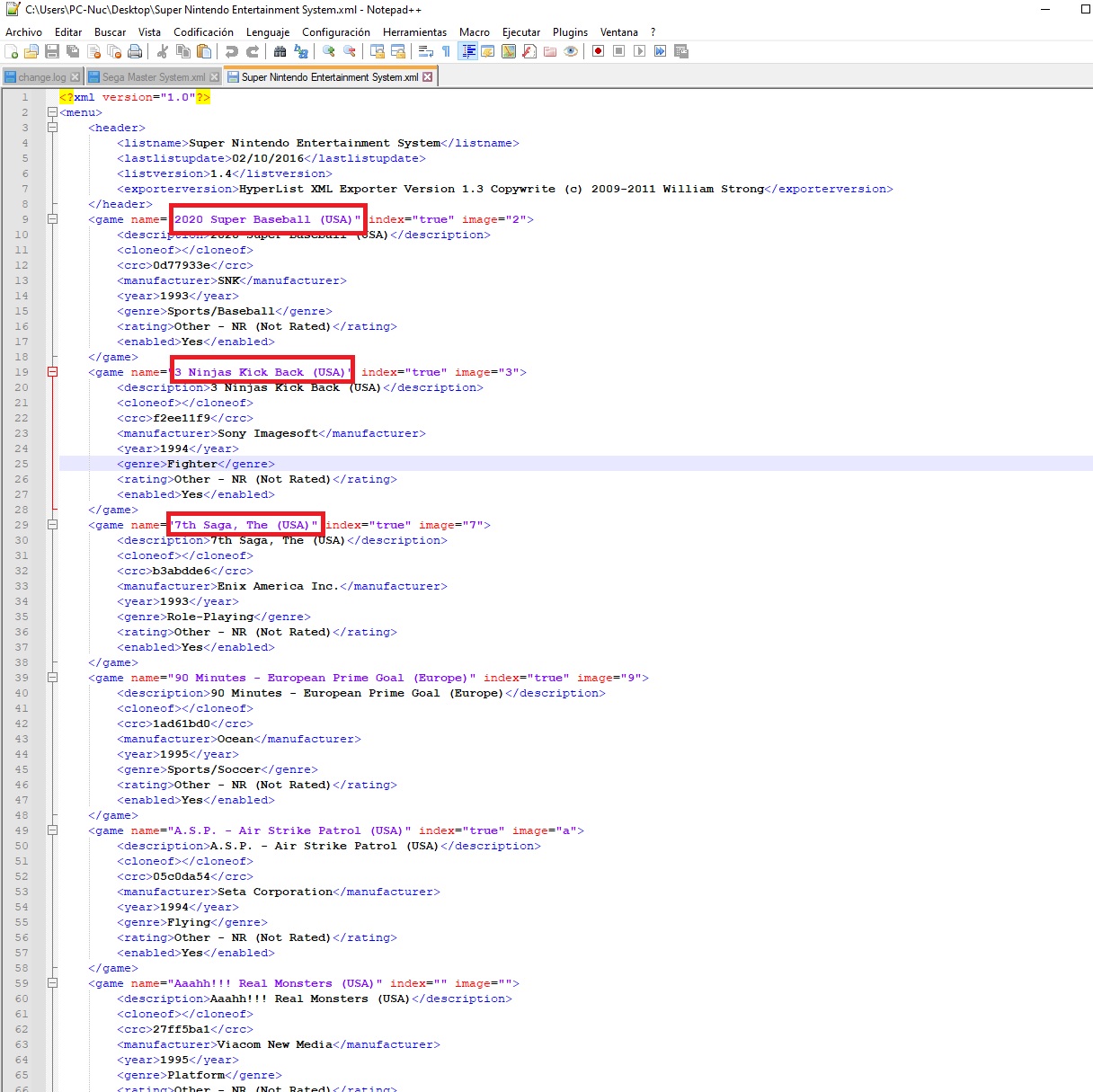Screen dimensions: 1093x1092
Task: Click manufacturer text Enix America Inc.
Action: (x=279, y=586)
